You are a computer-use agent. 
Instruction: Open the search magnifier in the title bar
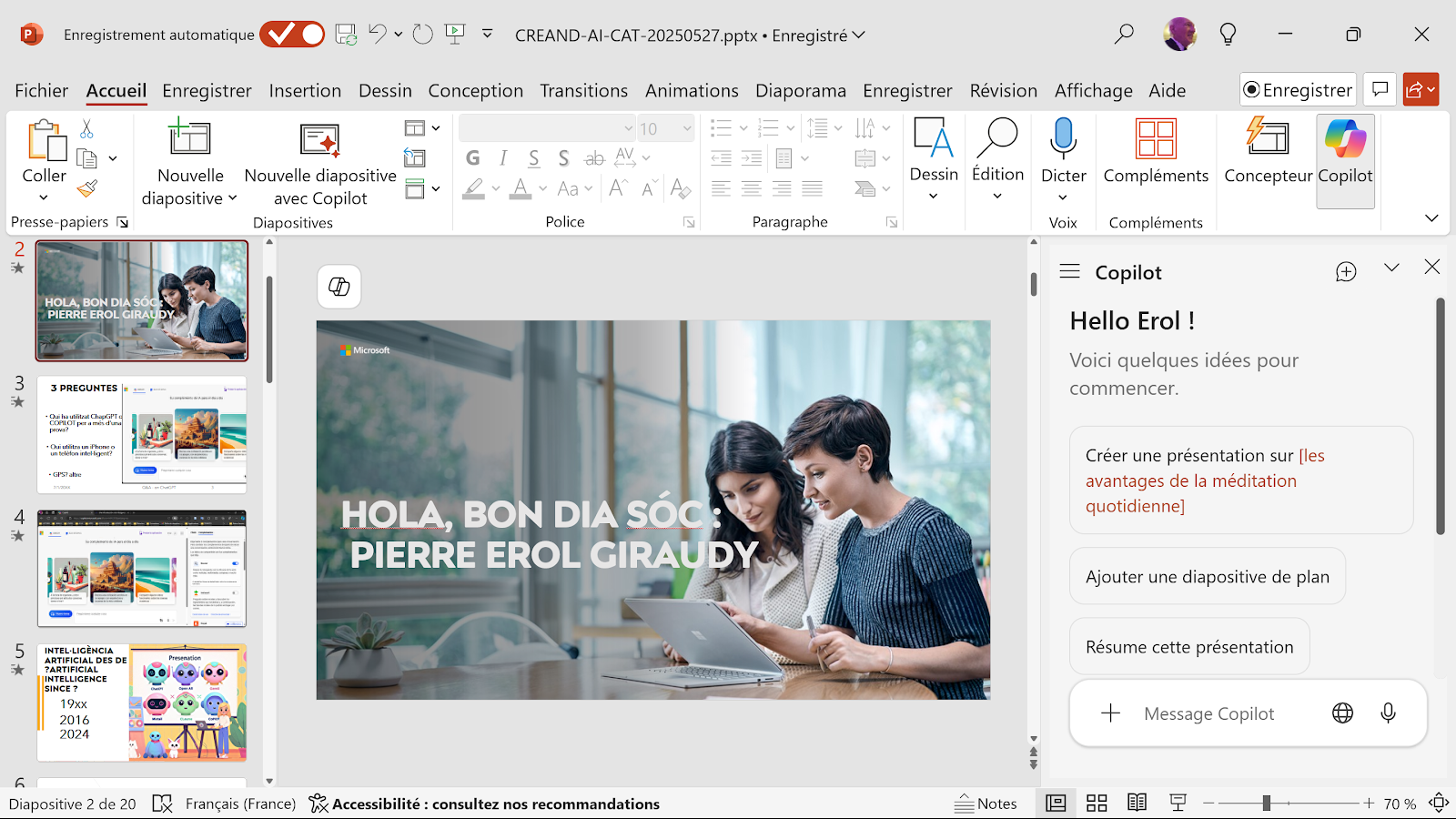click(1125, 35)
